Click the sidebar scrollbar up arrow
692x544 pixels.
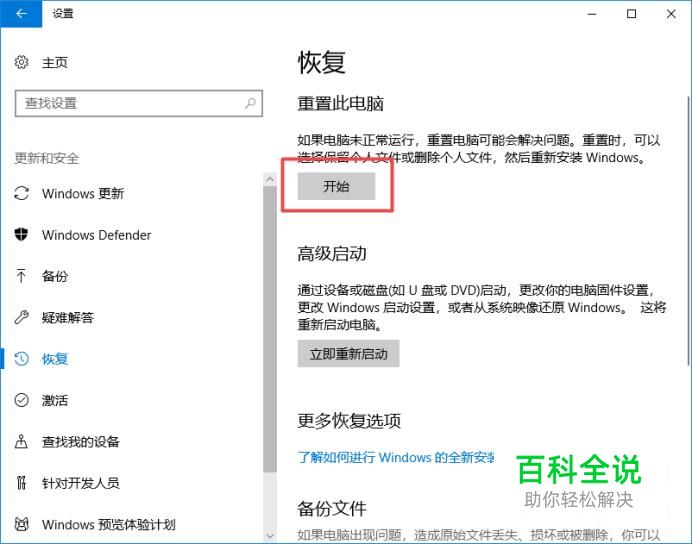pos(270,179)
